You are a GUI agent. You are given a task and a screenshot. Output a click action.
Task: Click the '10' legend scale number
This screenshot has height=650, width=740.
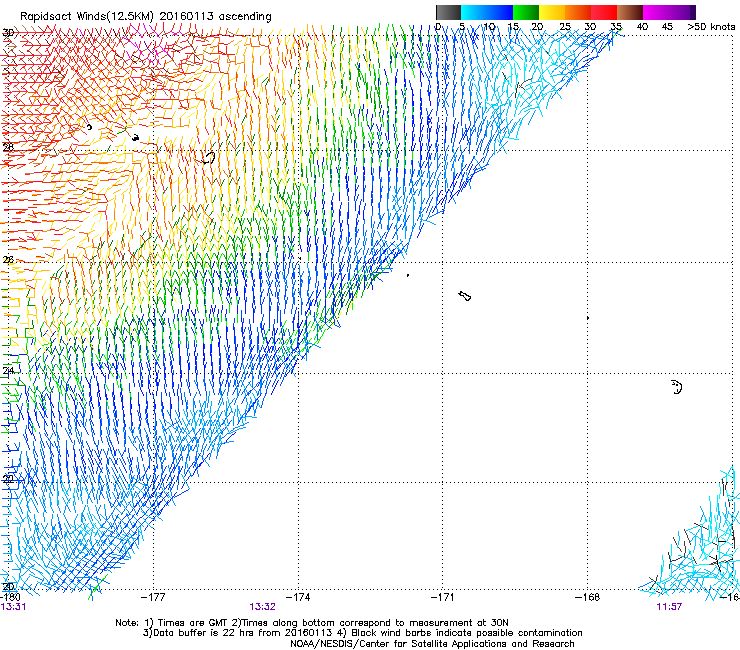(489, 26)
